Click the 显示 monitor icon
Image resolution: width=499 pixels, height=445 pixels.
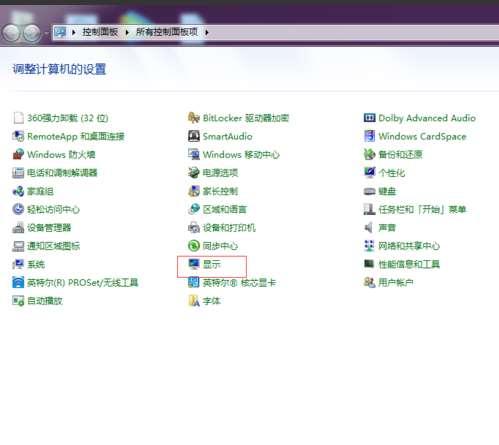tap(194, 264)
